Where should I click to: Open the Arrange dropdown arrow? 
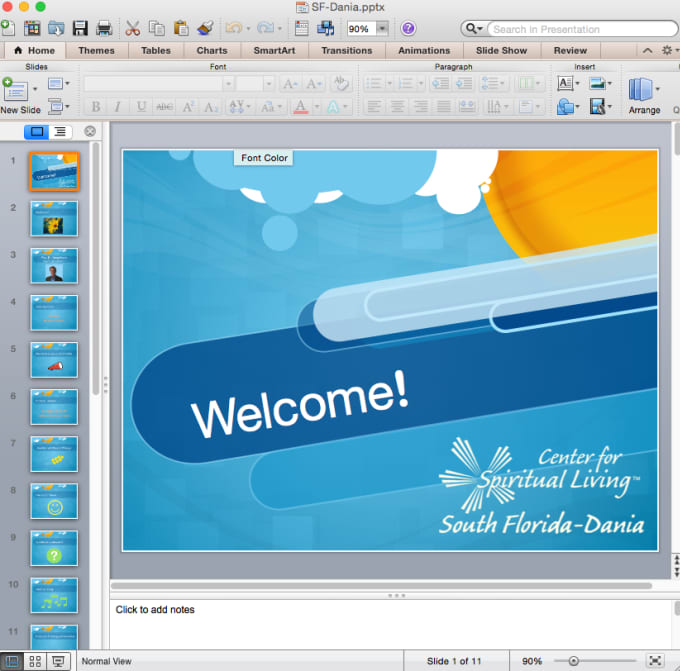click(657, 89)
